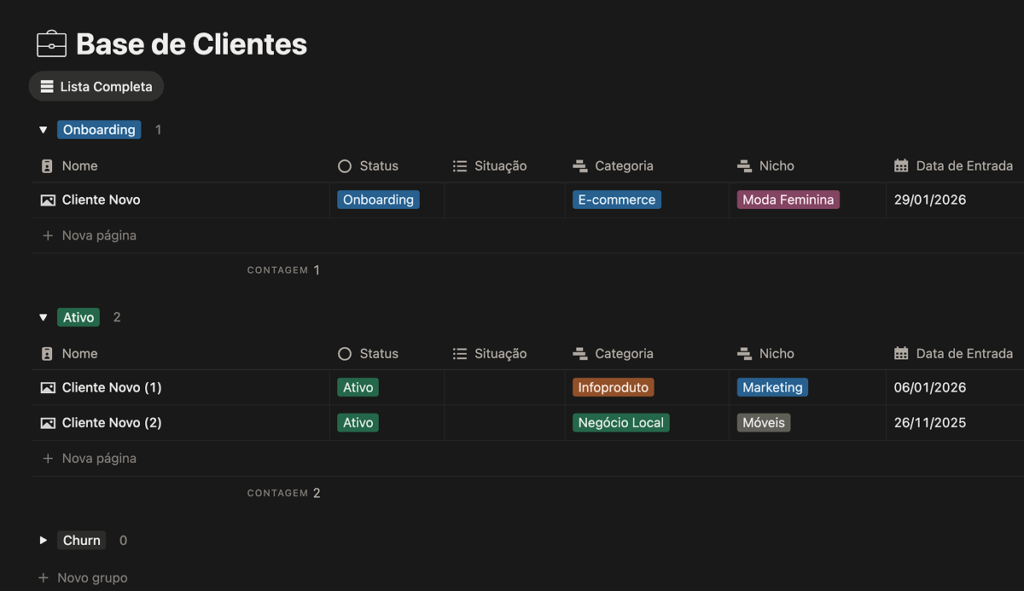Collapse the Onboarding group
This screenshot has height=591, width=1024.
click(43, 130)
